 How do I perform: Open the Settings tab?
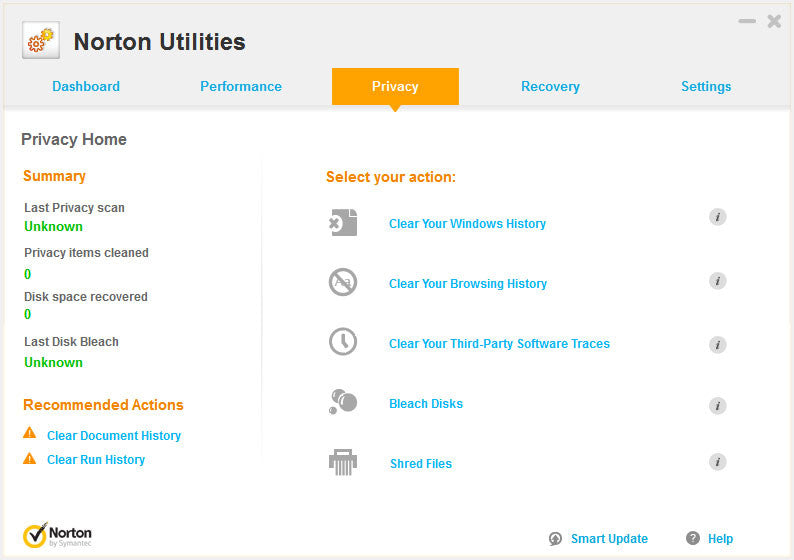coord(706,87)
